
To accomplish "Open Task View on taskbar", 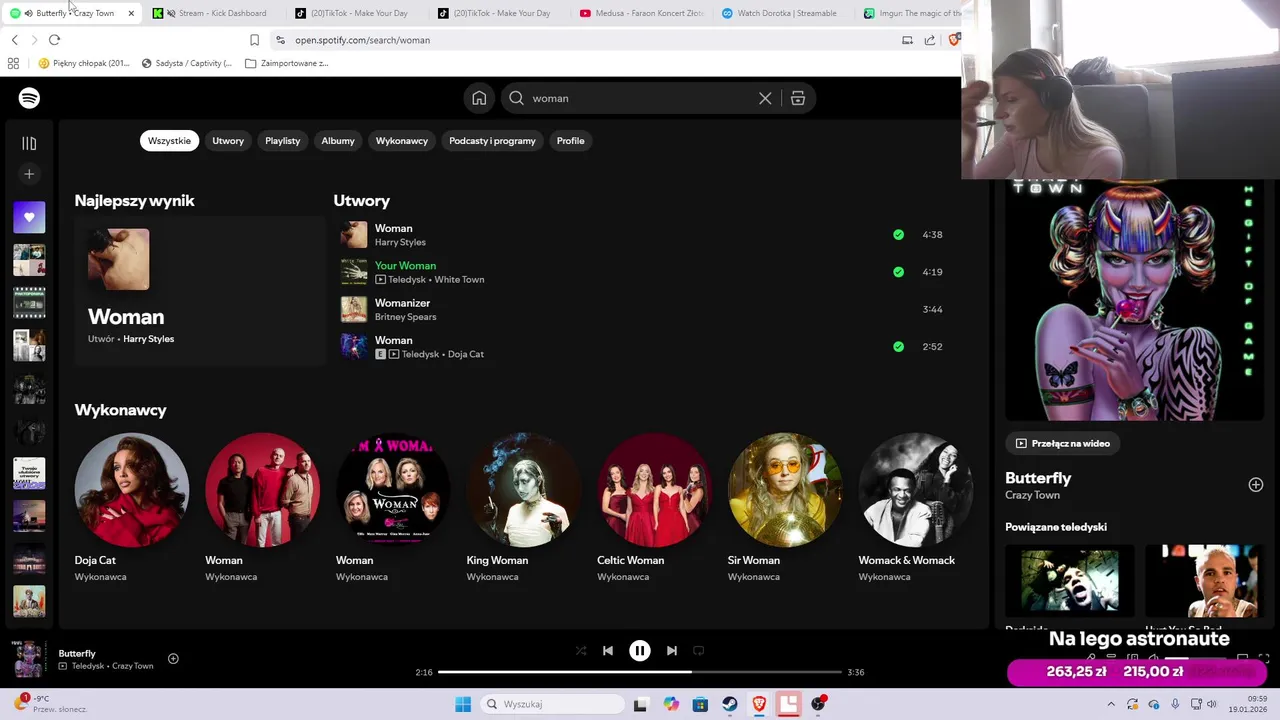I will (641, 704).
